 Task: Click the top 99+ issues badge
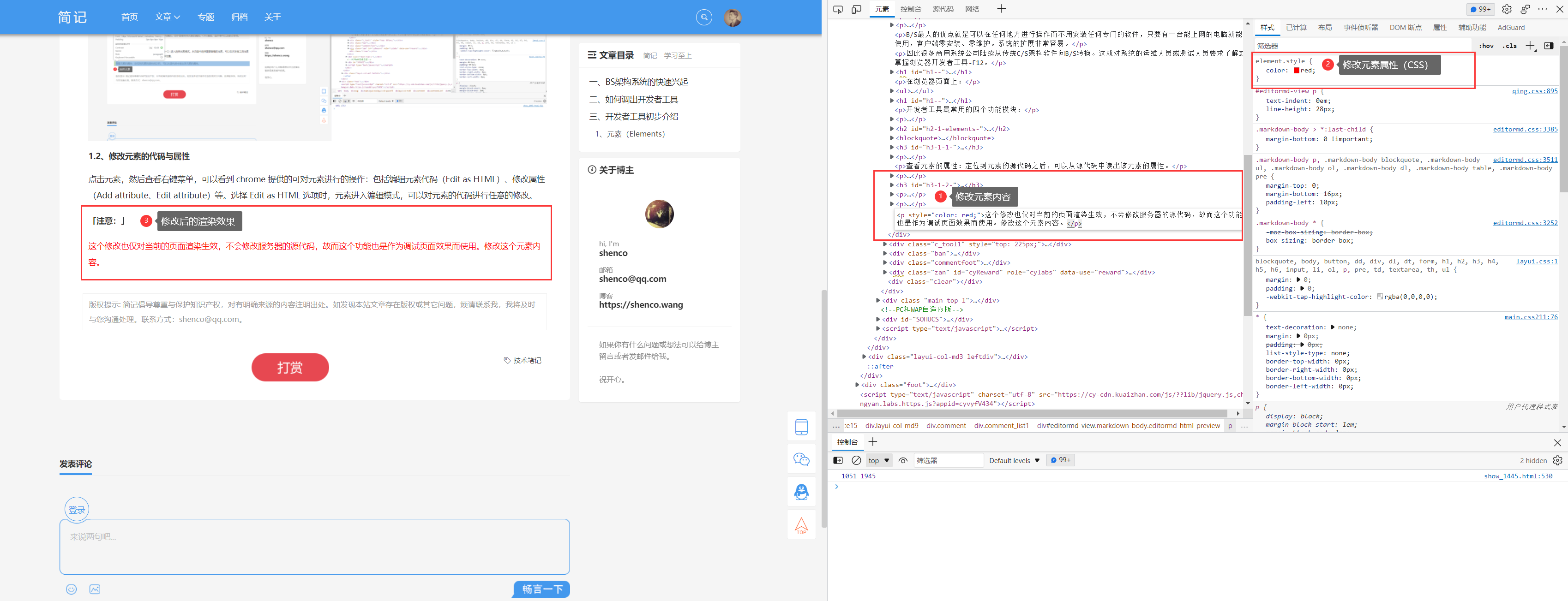(x=1480, y=9)
